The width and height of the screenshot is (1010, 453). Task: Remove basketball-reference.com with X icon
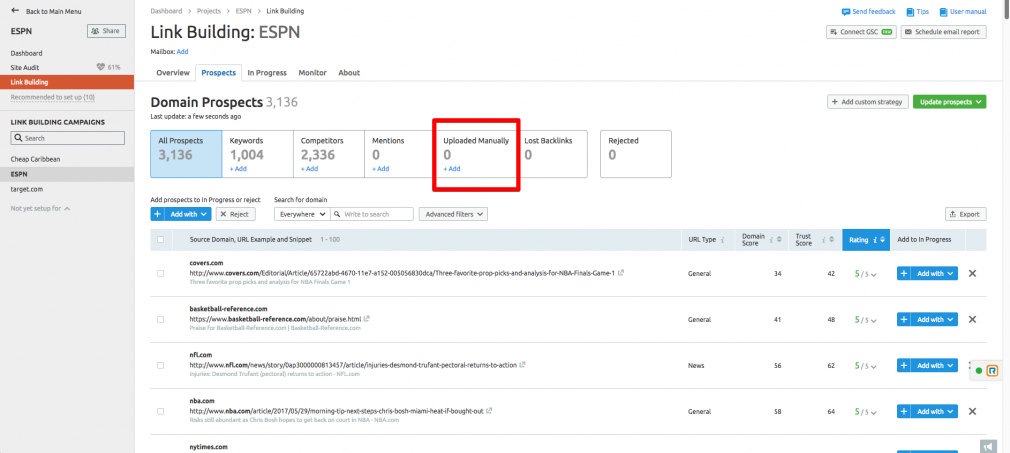[973, 320]
